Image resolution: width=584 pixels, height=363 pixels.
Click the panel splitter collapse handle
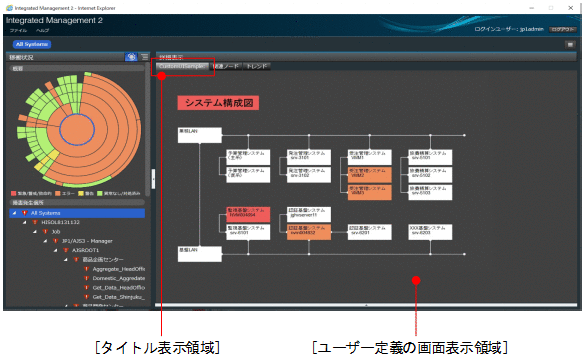[153, 179]
